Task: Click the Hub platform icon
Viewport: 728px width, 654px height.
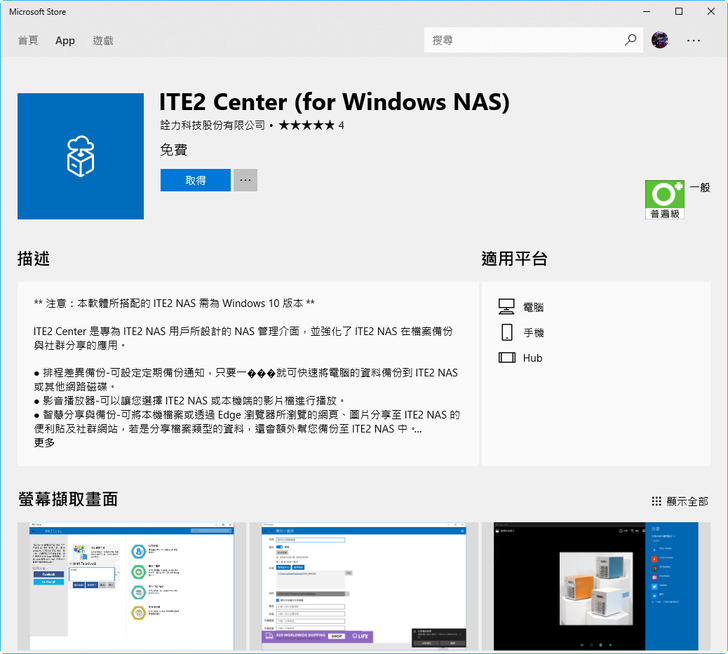Action: [507, 357]
